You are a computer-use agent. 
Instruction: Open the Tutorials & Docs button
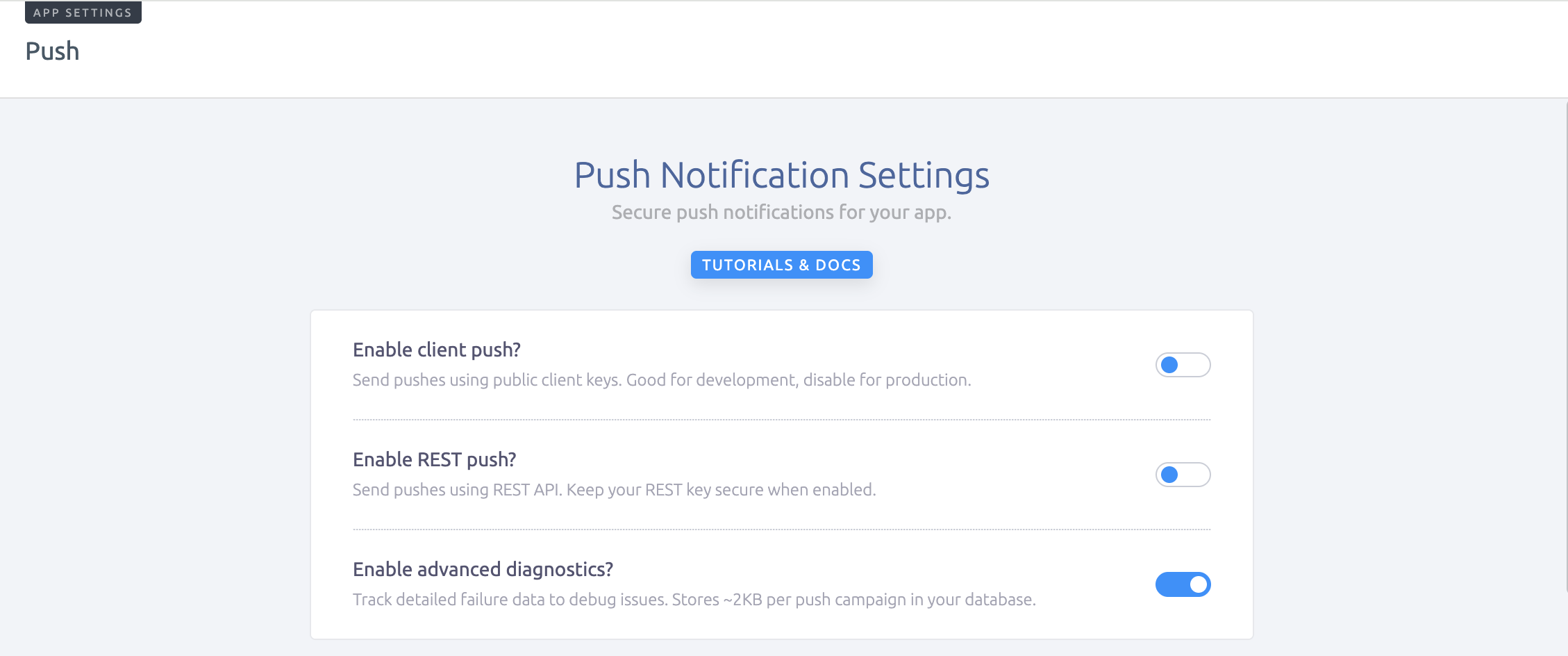(x=781, y=265)
